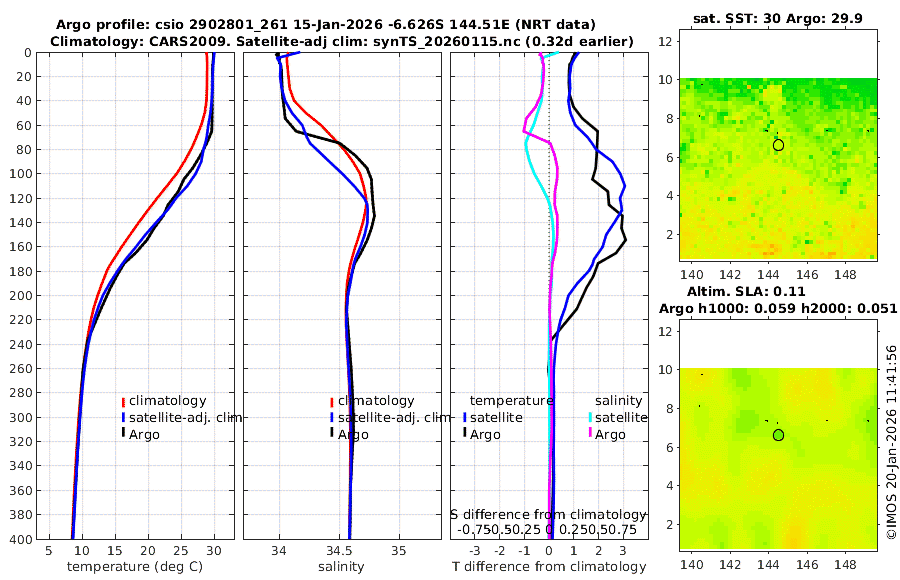The image size is (900, 580).
Task: Click 'T difference from climatology' axis label
Action: click(549, 567)
